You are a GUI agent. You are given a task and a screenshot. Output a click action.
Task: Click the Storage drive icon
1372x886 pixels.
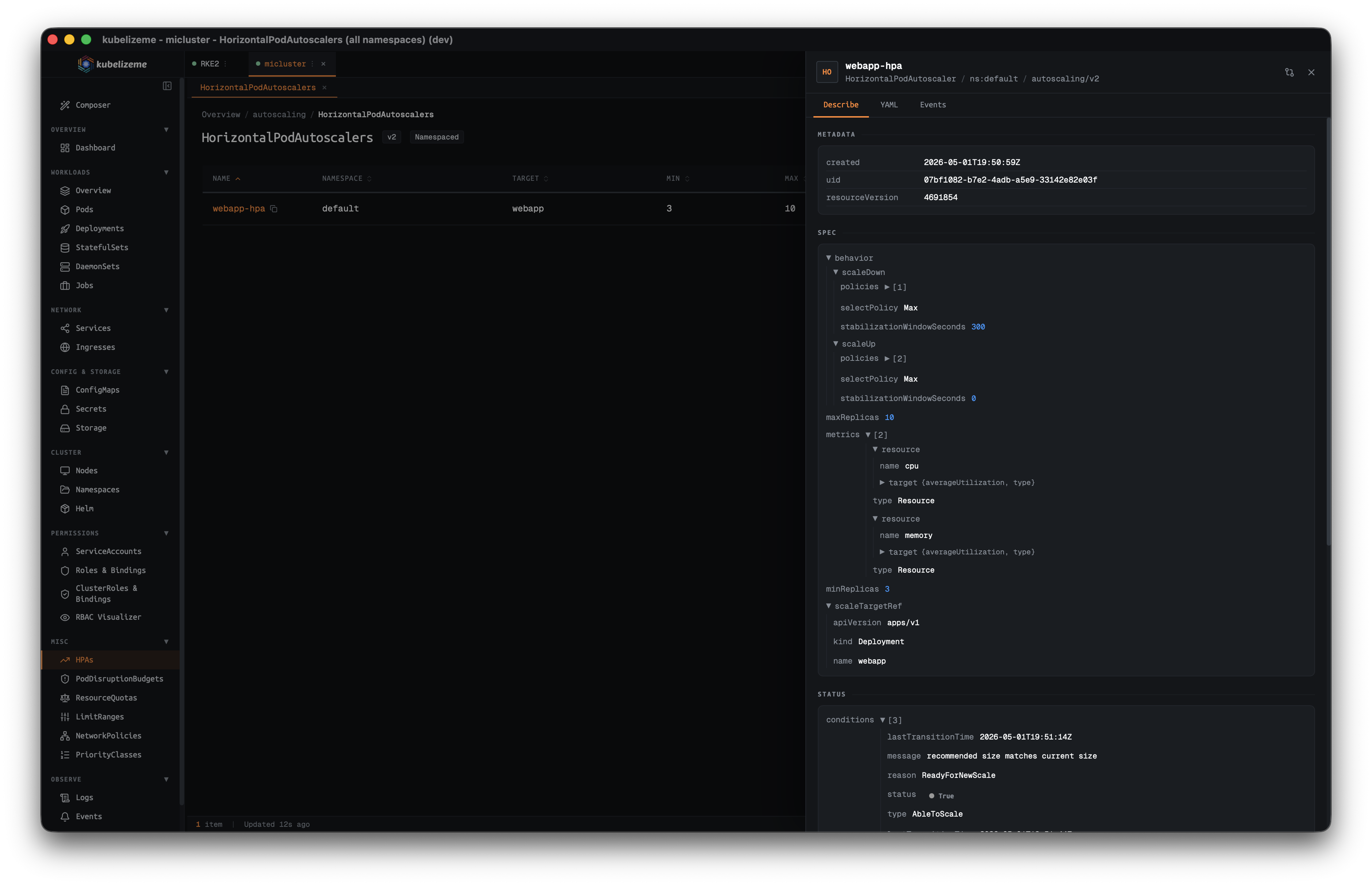pyautogui.click(x=65, y=428)
